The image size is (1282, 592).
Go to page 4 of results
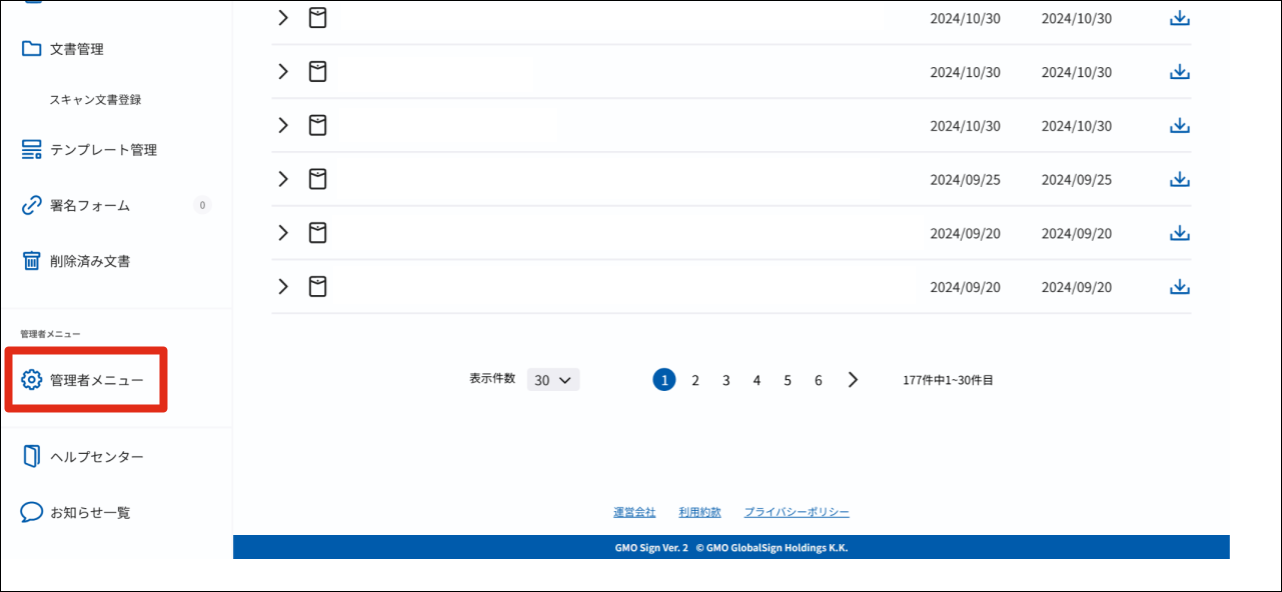click(757, 379)
